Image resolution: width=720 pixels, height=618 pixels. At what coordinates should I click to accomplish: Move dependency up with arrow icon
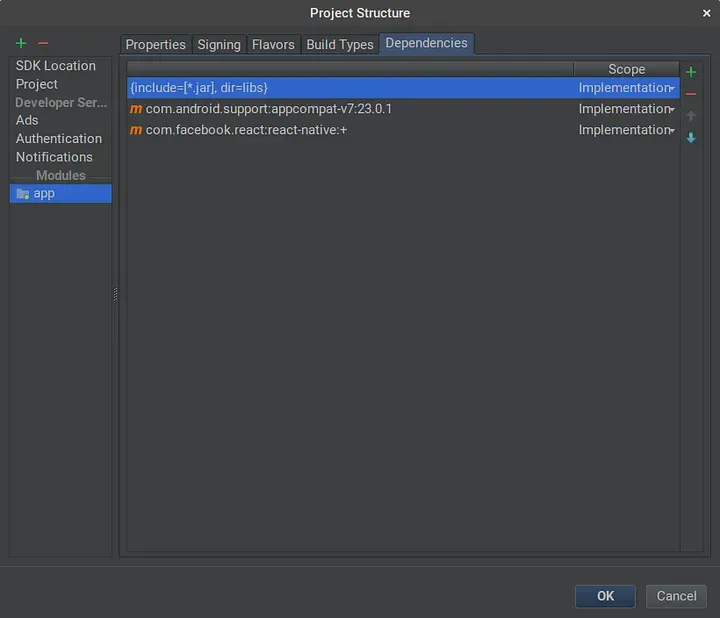click(x=690, y=116)
